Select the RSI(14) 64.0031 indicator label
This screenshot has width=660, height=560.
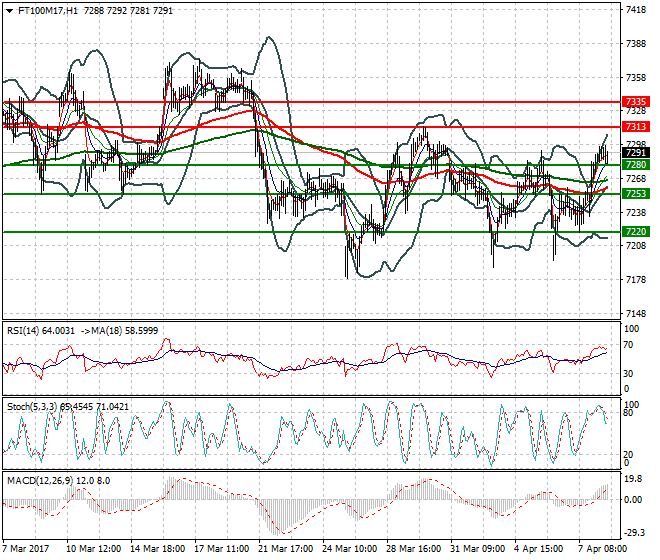click(x=41, y=331)
